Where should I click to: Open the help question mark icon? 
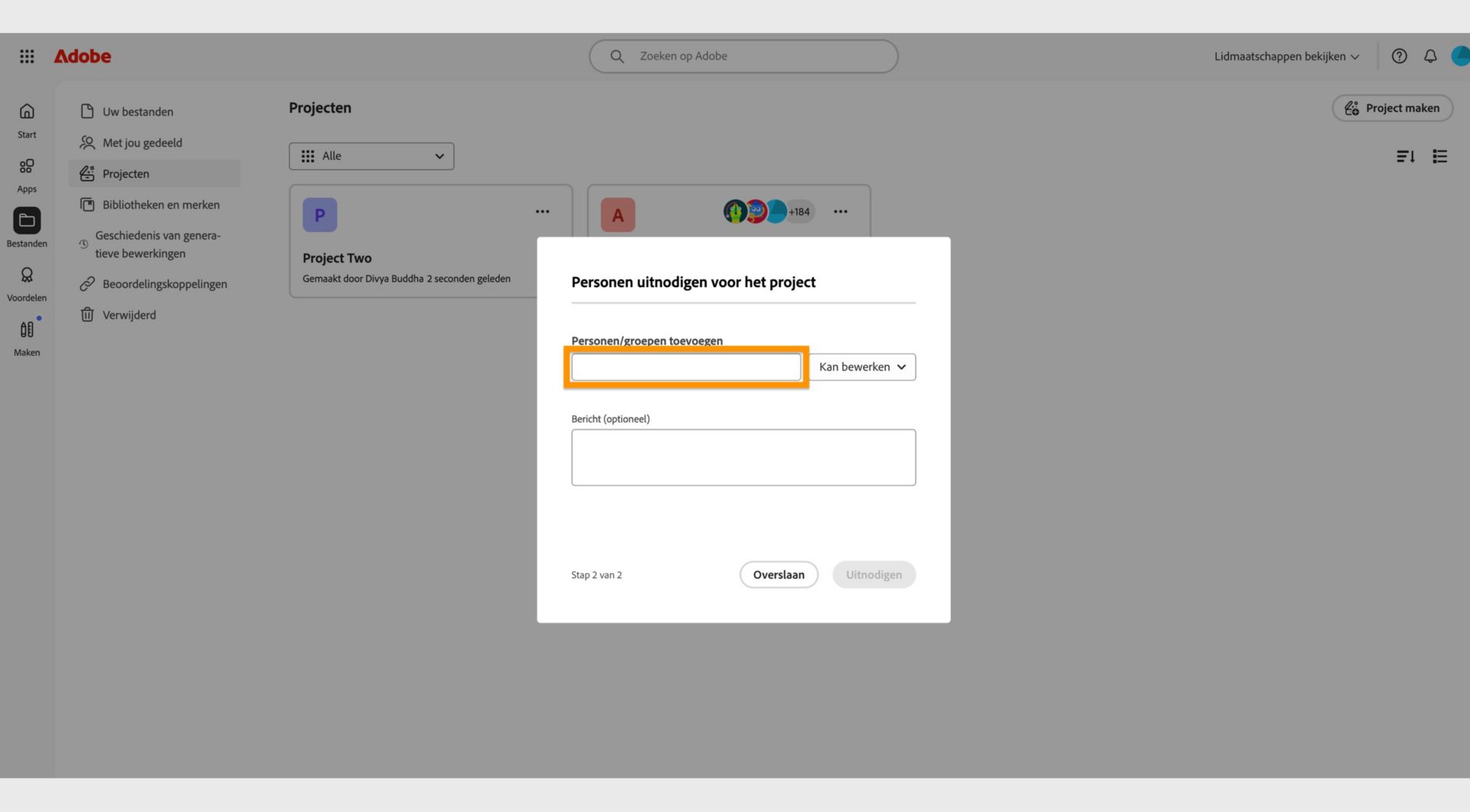(x=1399, y=56)
